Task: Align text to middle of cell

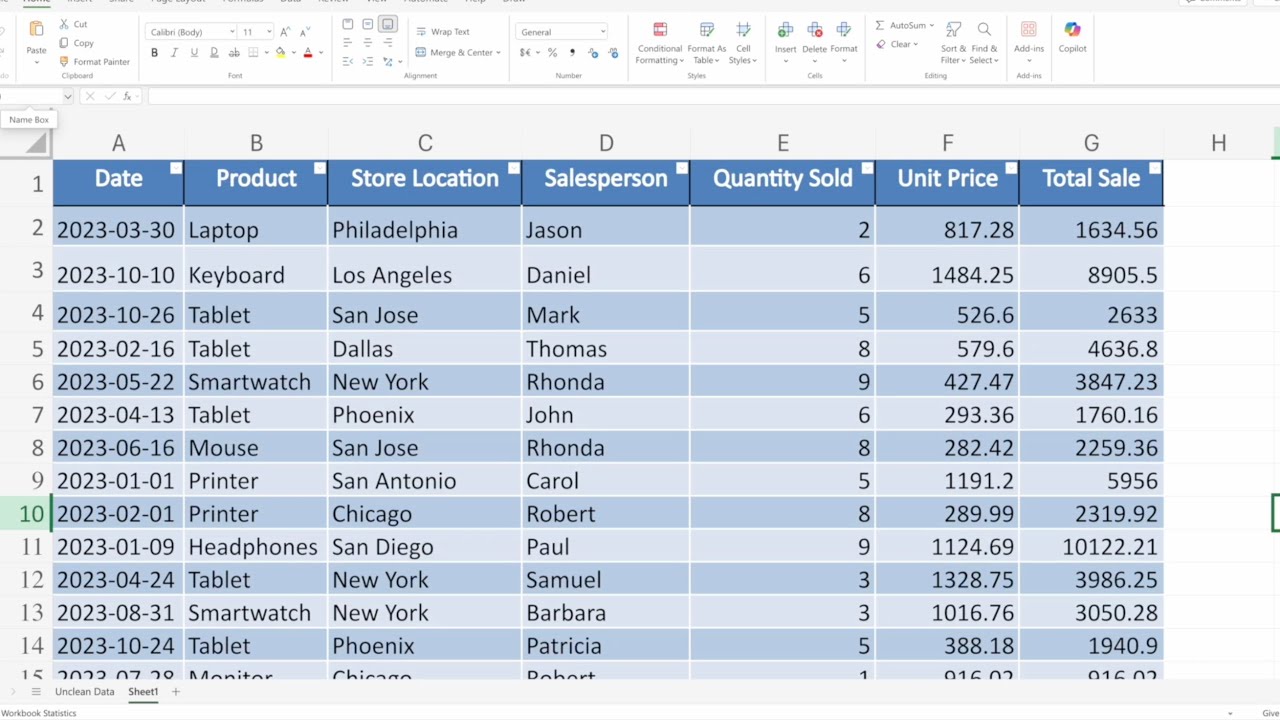Action: click(x=368, y=24)
